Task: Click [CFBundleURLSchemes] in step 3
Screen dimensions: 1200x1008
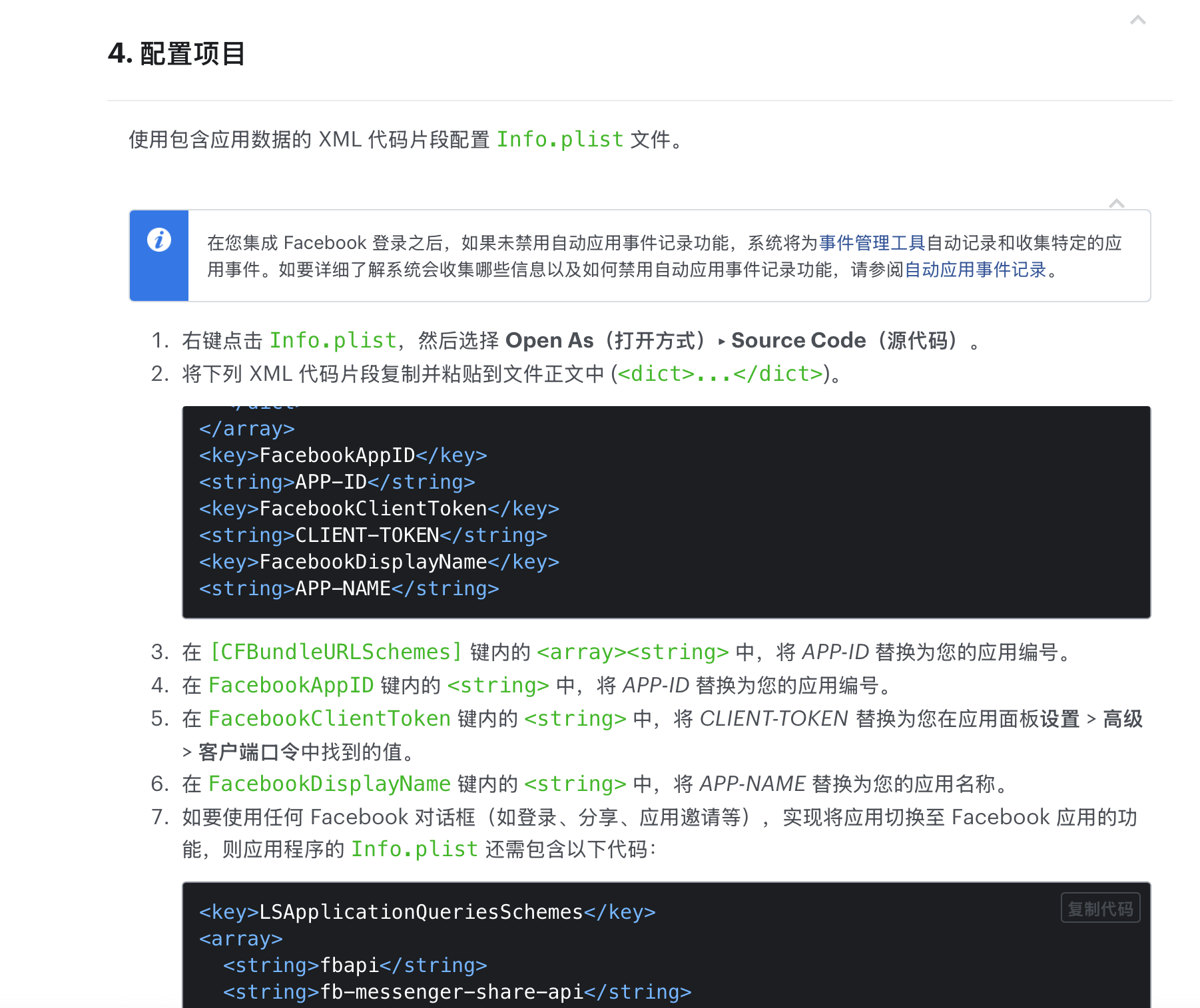Action: point(336,652)
